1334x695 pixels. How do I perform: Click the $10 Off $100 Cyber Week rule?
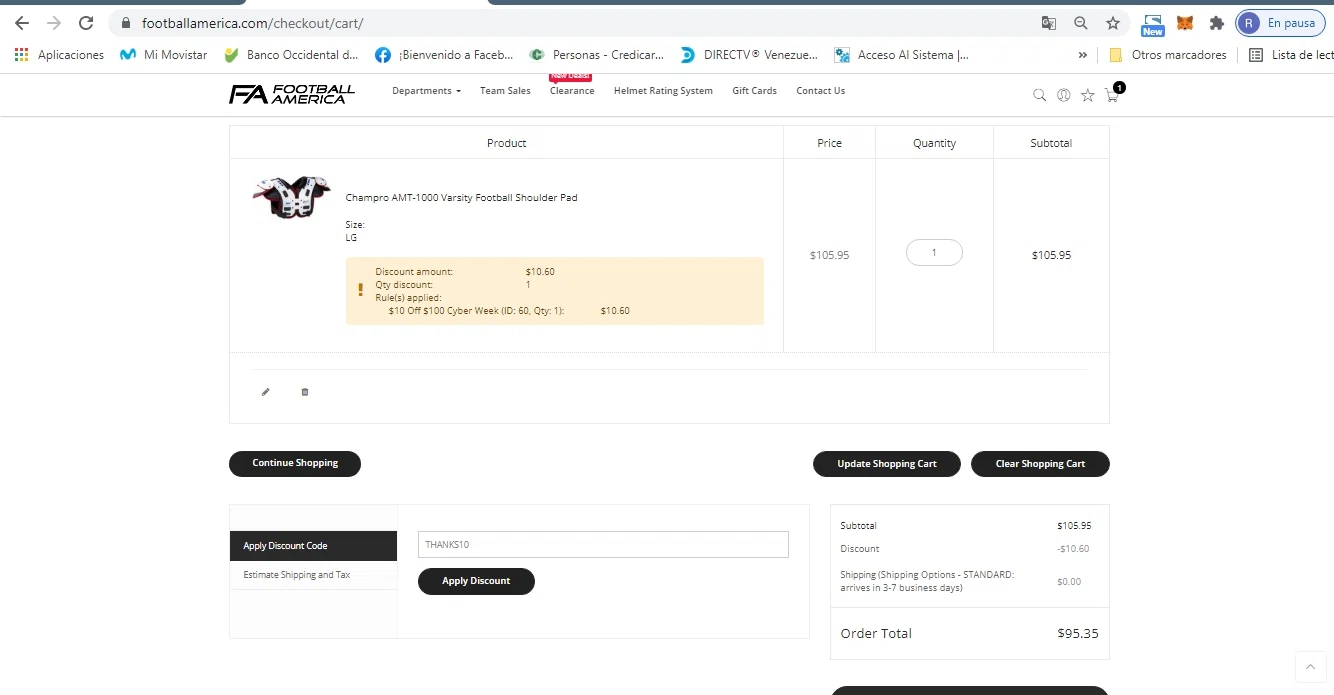click(x=476, y=311)
